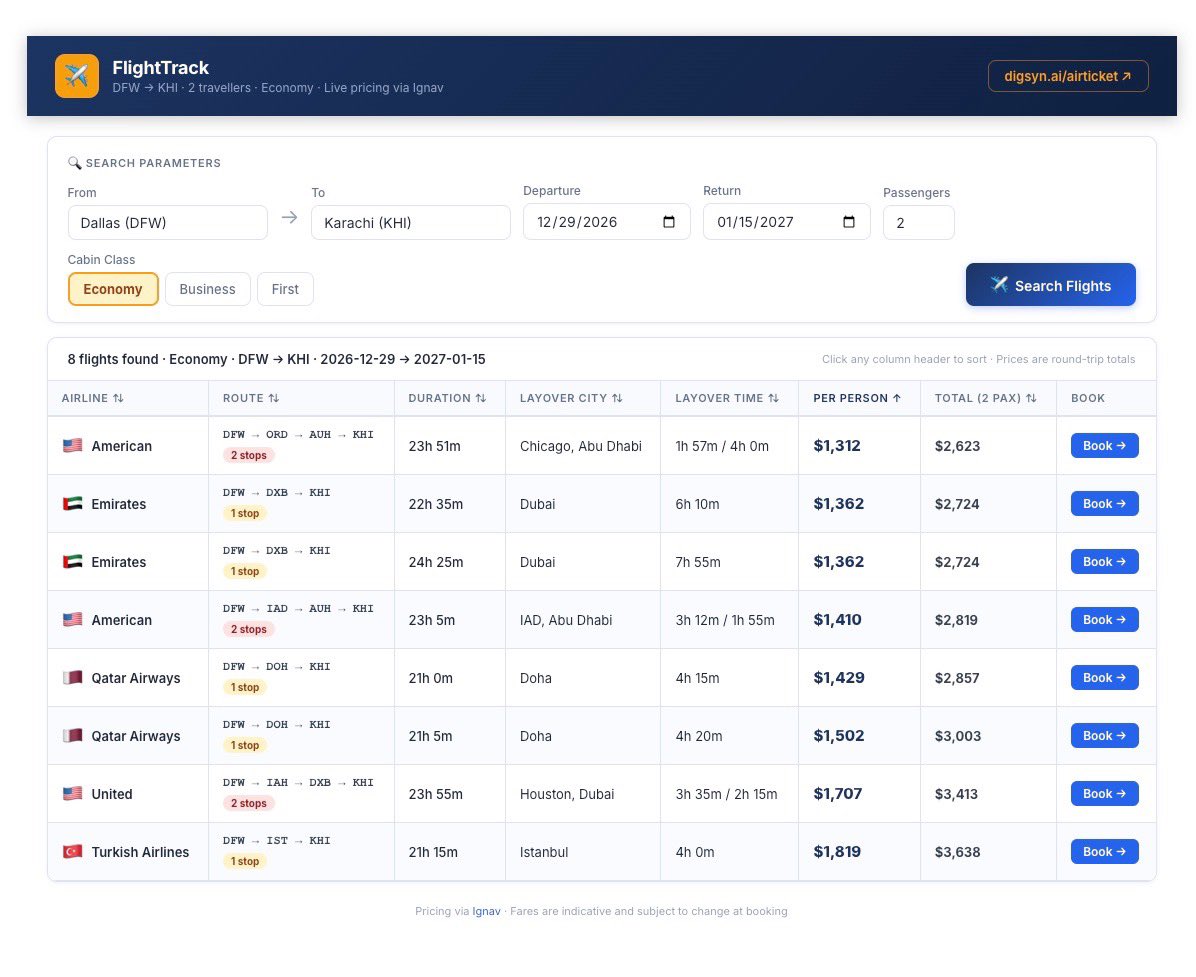Toggle Per Person sort direction

pos(857,398)
